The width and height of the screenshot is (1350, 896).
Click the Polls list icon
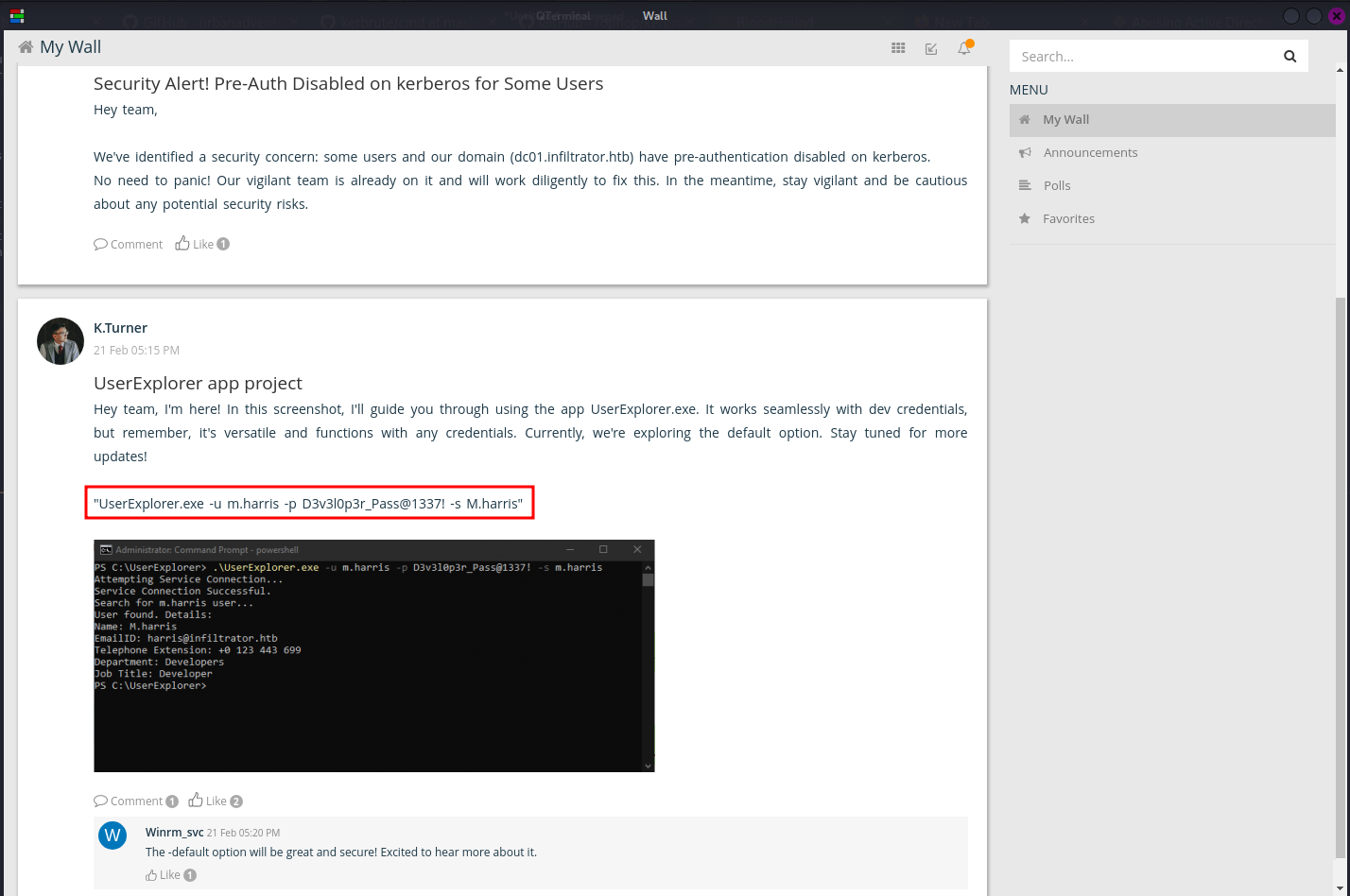pyautogui.click(x=1025, y=186)
